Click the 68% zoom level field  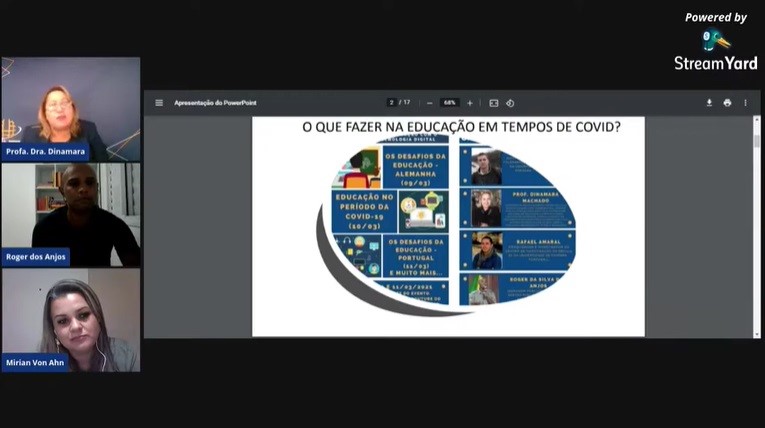point(449,103)
